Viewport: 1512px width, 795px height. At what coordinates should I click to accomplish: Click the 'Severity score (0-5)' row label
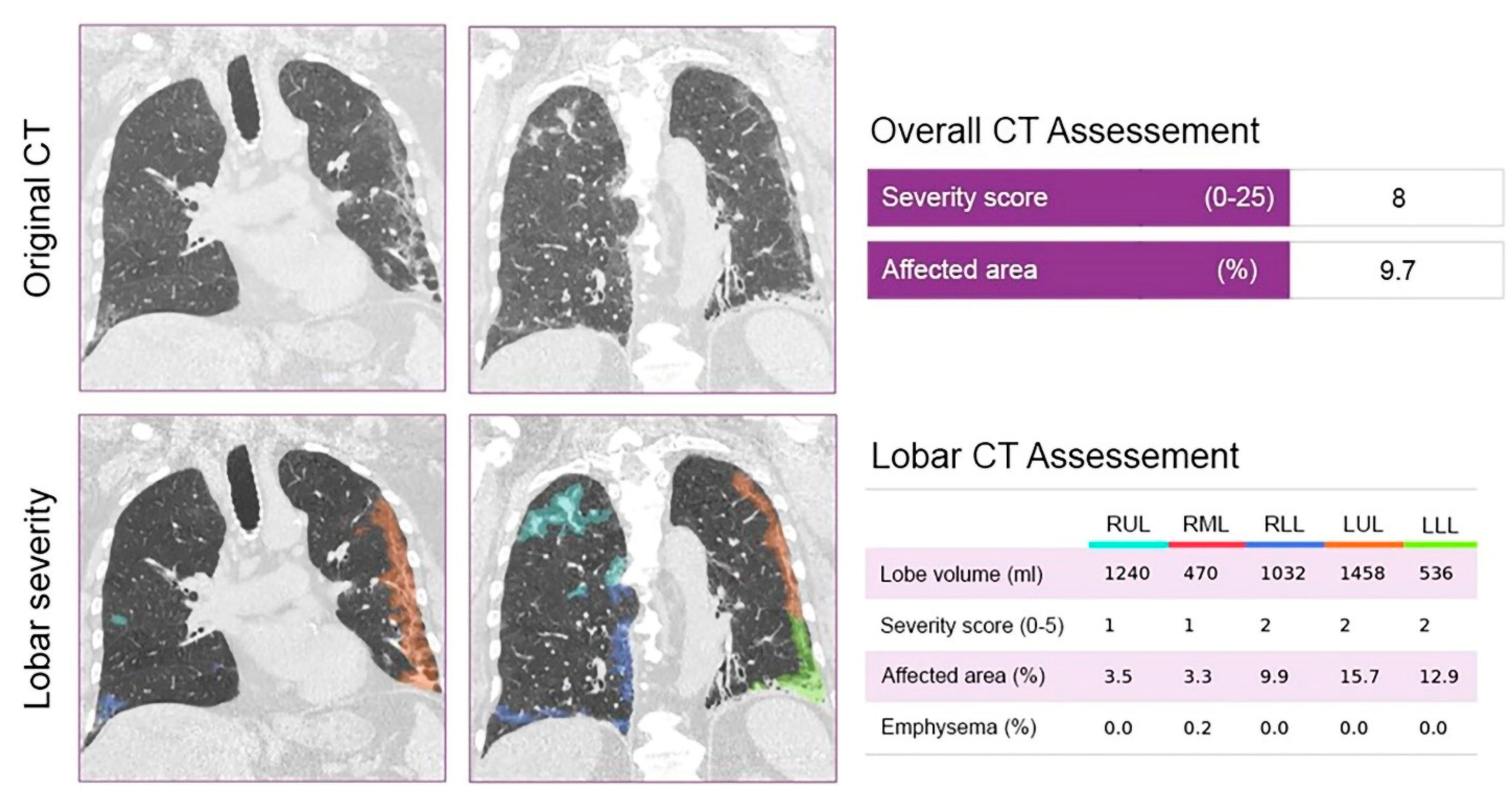(972, 626)
